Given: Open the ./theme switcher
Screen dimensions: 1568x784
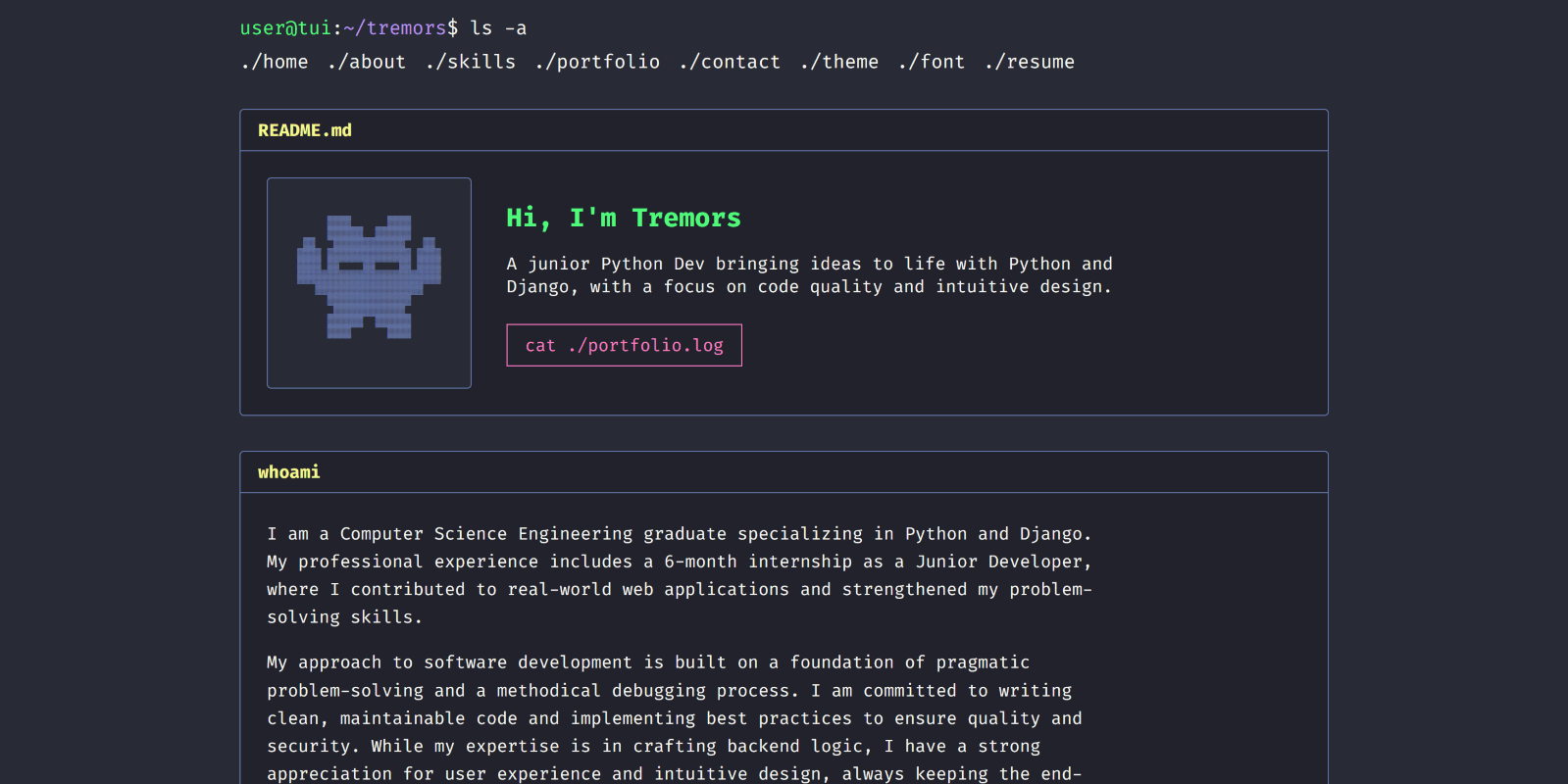Looking at the screenshot, I should 839,62.
